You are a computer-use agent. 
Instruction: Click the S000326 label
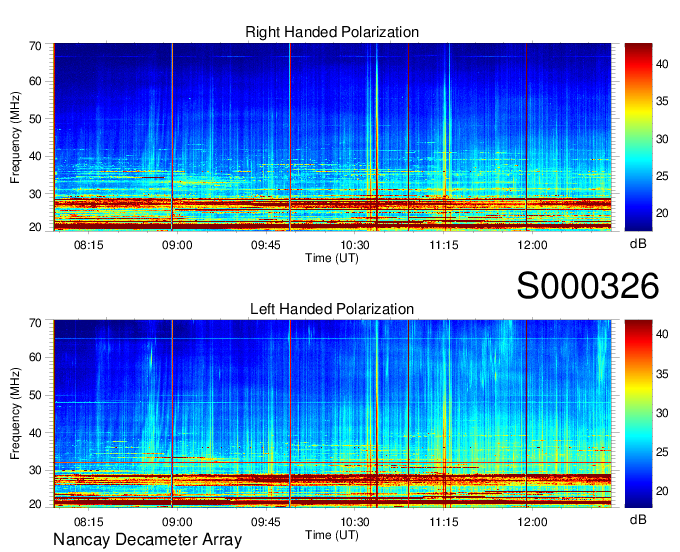[588, 286]
